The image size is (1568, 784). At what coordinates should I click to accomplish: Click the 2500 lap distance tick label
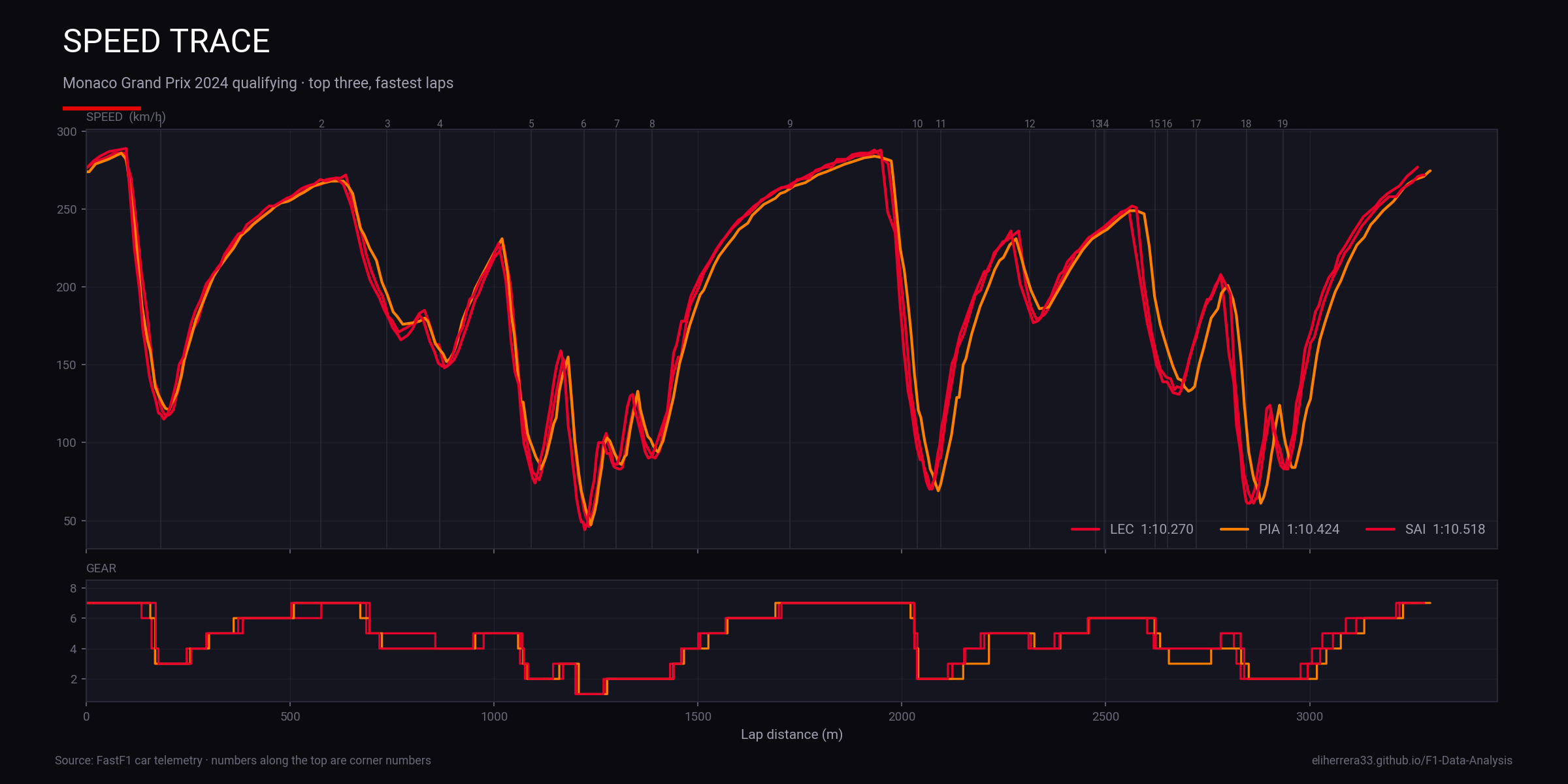[x=1105, y=717]
